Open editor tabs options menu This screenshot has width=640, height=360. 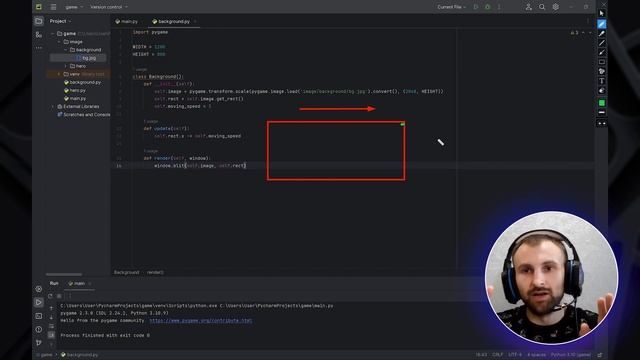click(x=588, y=21)
